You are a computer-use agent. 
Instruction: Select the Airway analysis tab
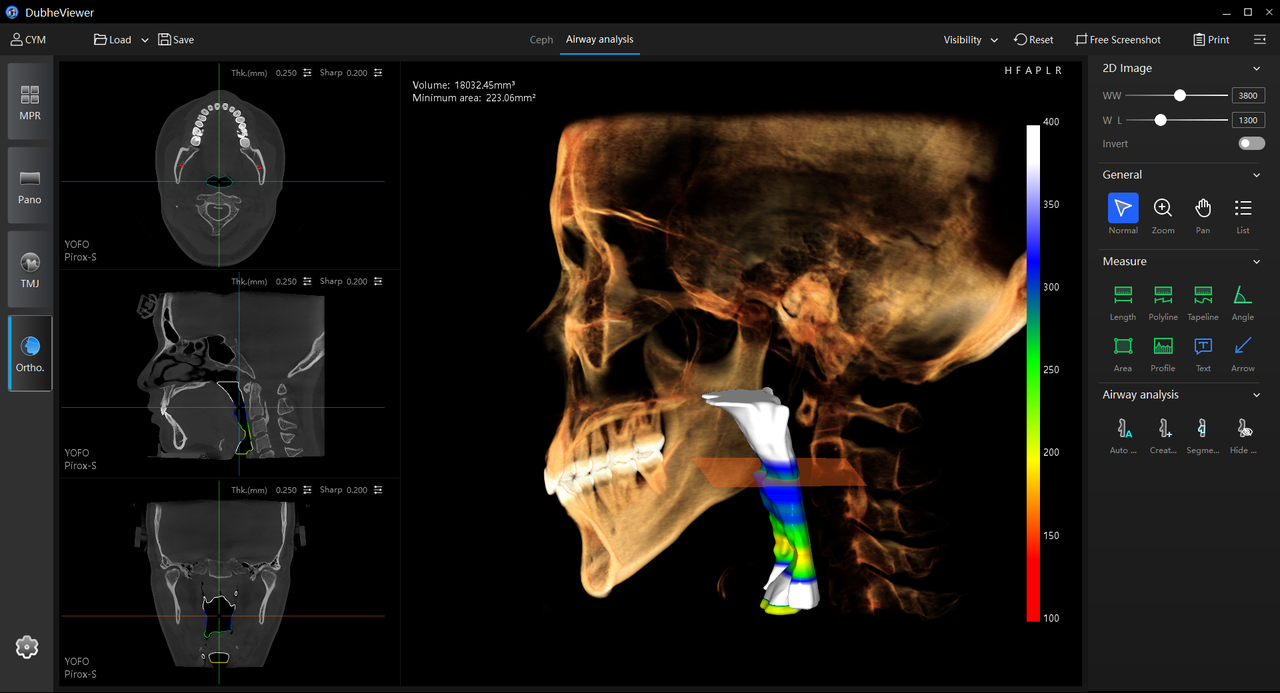599,40
